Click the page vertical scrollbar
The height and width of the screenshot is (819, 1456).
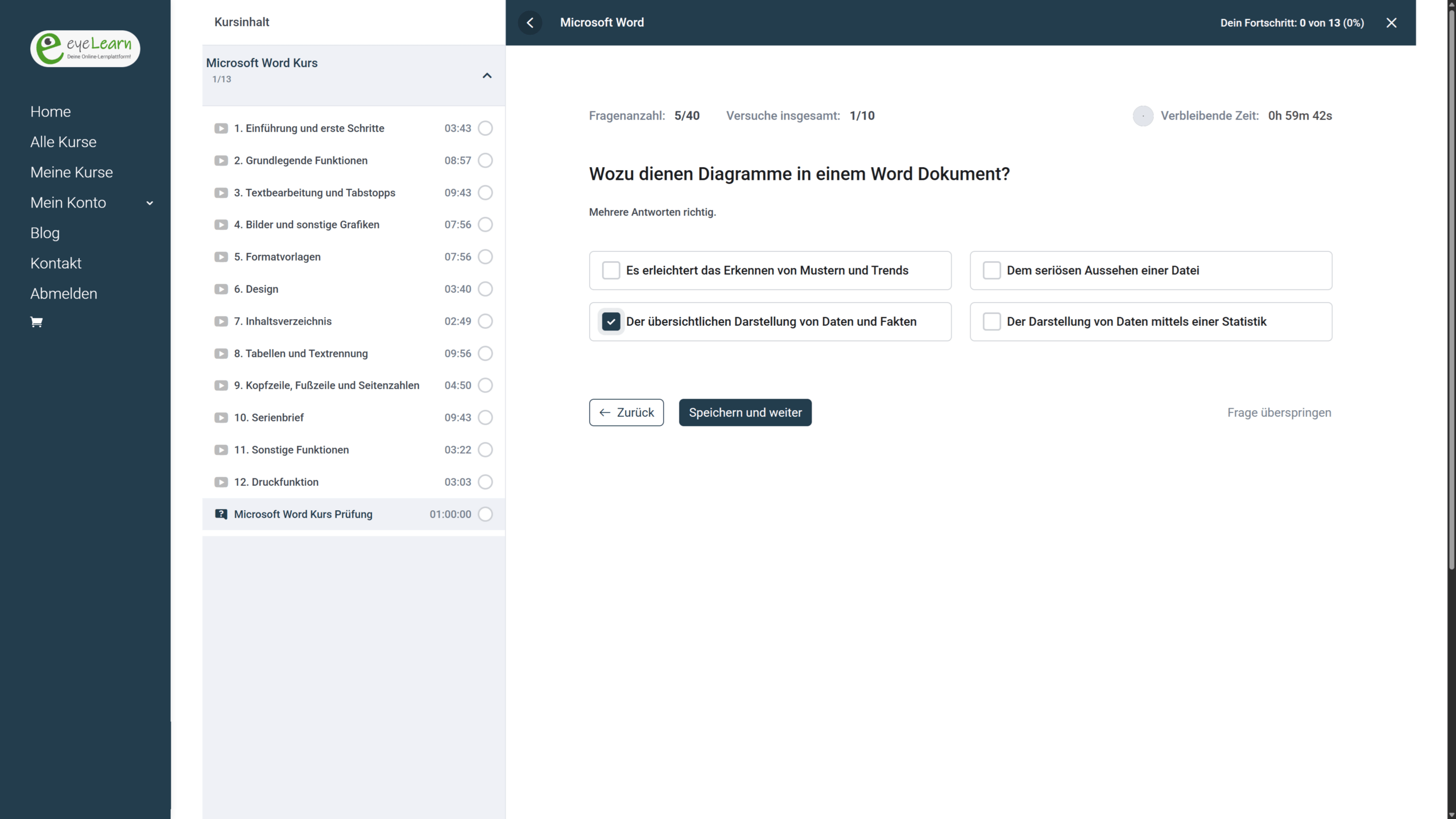(1451, 284)
